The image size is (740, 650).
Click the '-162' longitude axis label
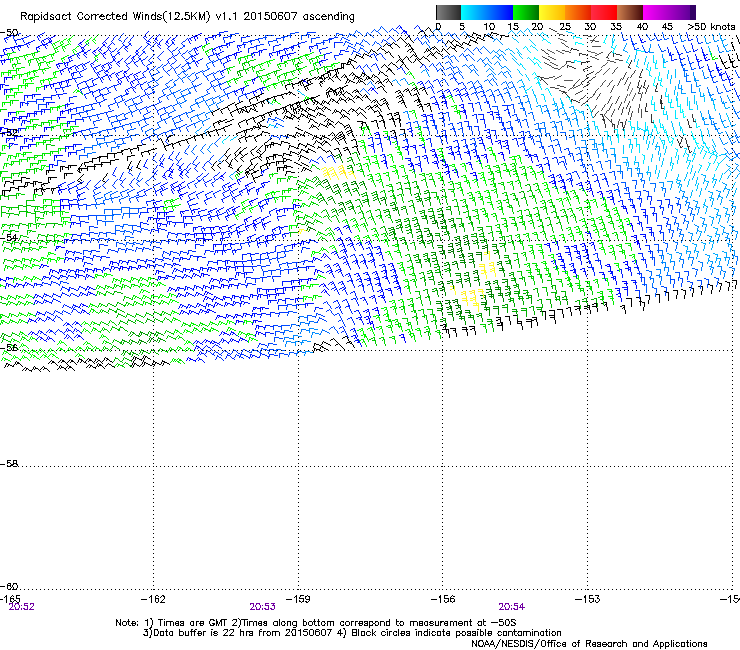tap(153, 599)
